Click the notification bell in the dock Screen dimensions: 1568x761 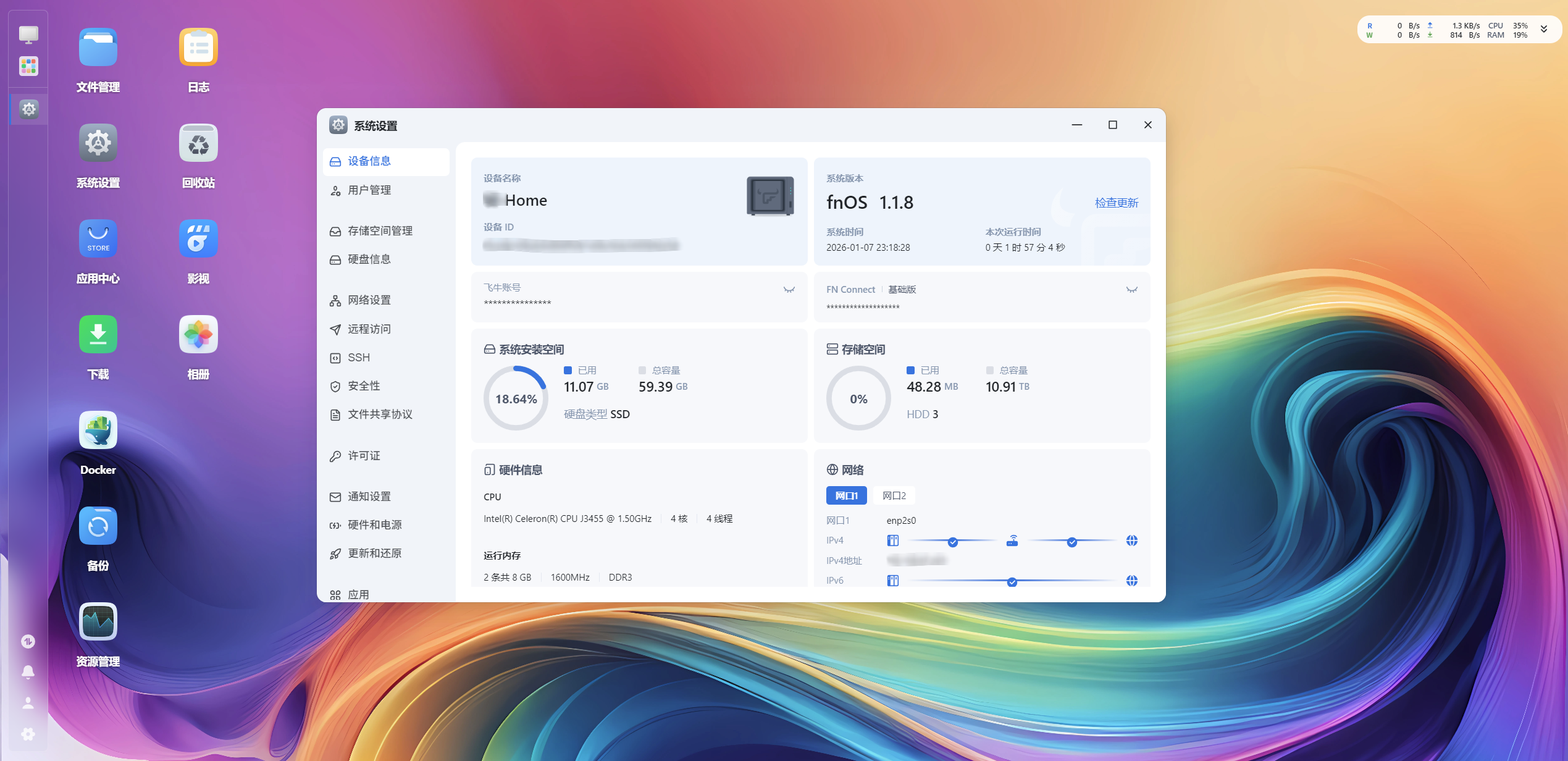[28, 672]
